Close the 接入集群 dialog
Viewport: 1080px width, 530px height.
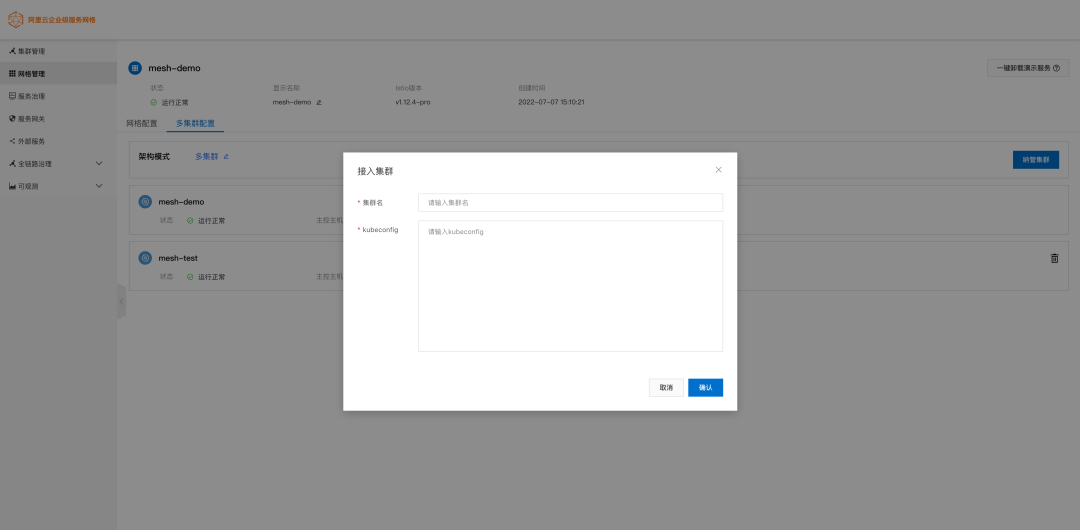pyautogui.click(x=718, y=170)
